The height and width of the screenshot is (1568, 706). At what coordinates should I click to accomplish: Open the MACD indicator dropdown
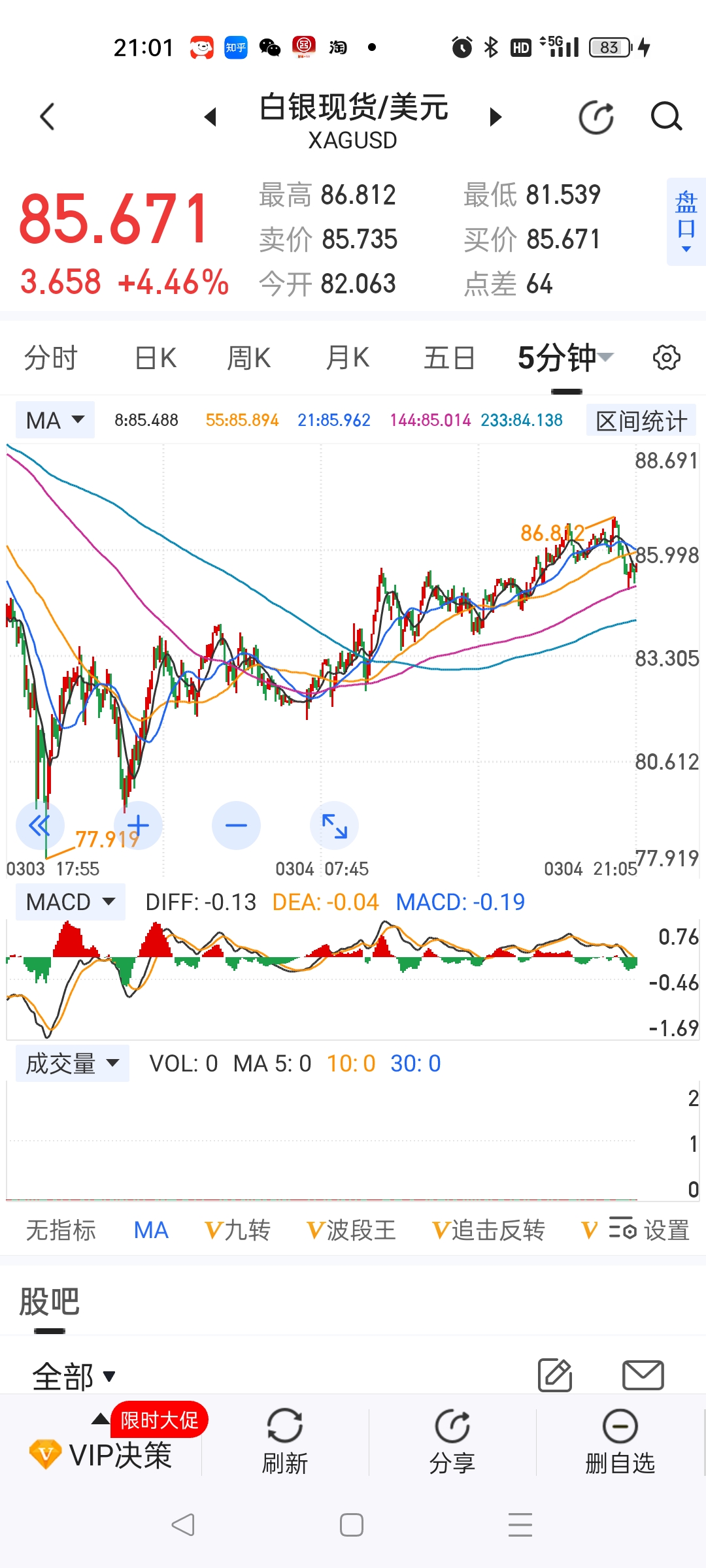click(71, 902)
